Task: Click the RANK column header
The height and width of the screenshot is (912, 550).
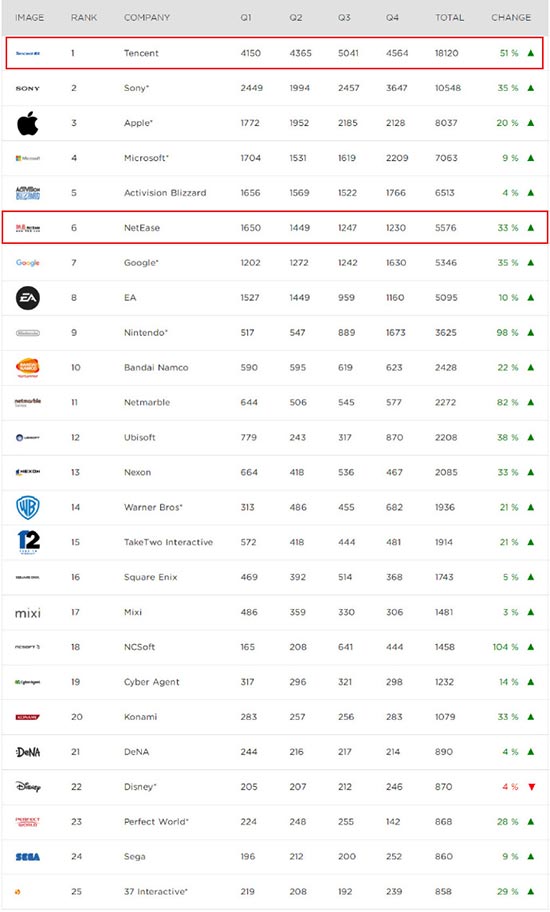Action: pyautogui.click(x=84, y=17)
